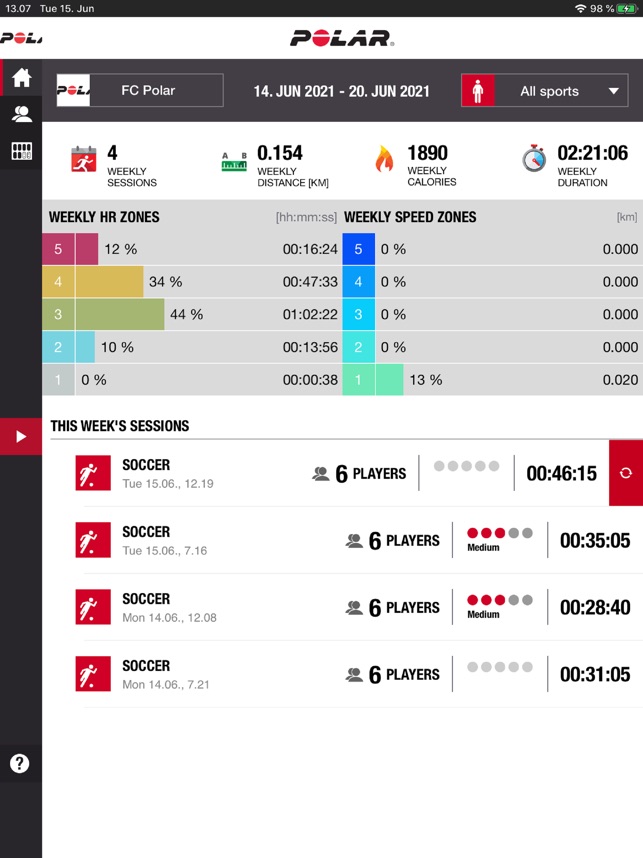Click the weekly distance ruler icon
The height and width of the screenshot is (858, 643).
234,161
